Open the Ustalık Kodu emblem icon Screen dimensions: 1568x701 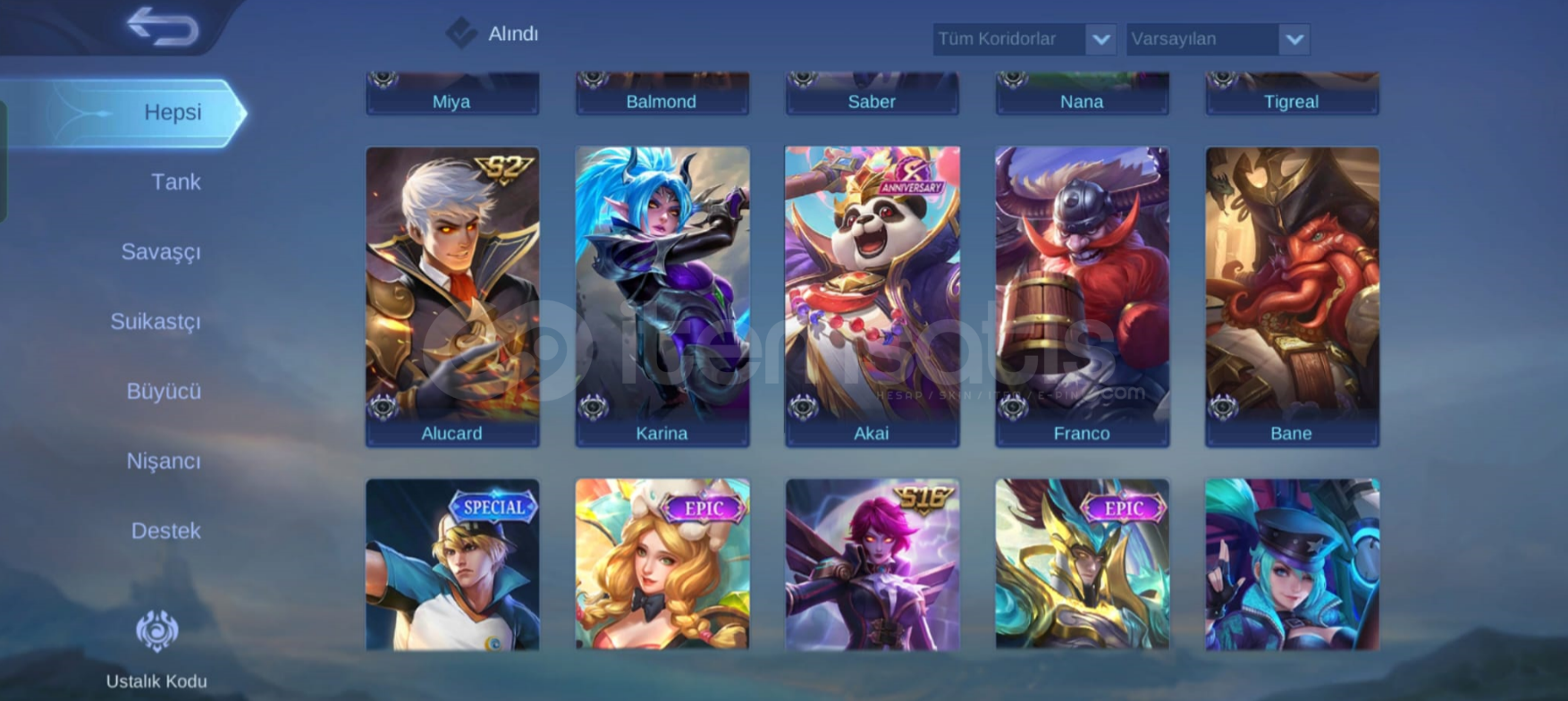tap(157, 631)
